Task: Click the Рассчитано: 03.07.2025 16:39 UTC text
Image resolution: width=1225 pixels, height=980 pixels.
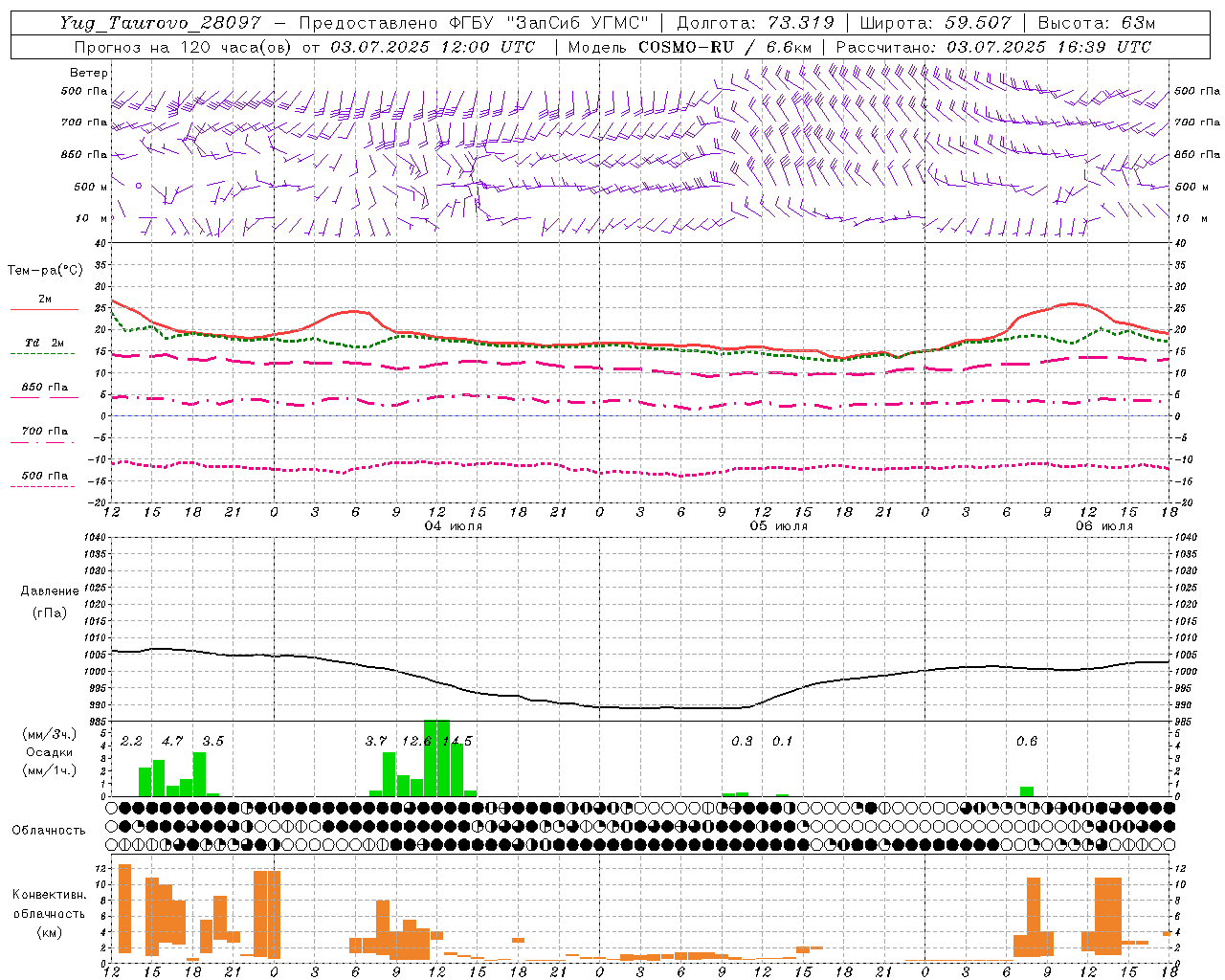Action: [x=993, y=47]
